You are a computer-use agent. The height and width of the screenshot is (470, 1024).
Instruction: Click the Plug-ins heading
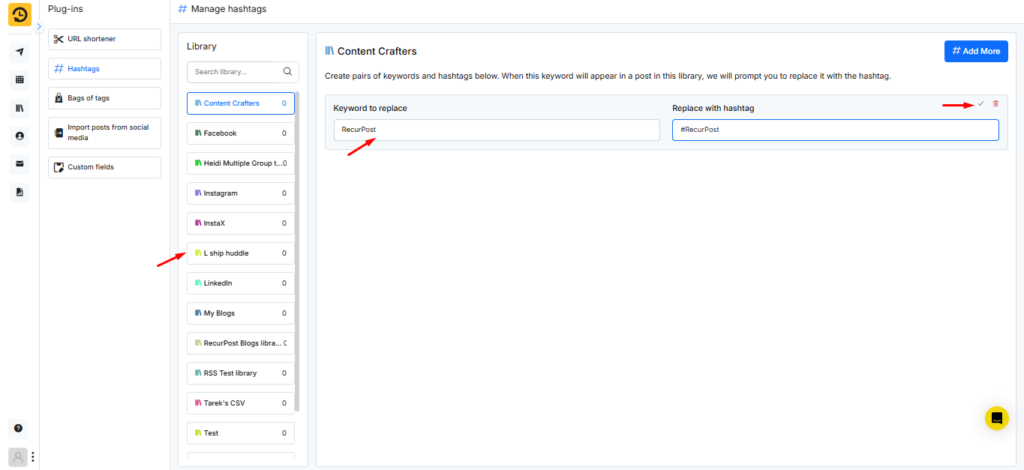click(x=65, y=9)
